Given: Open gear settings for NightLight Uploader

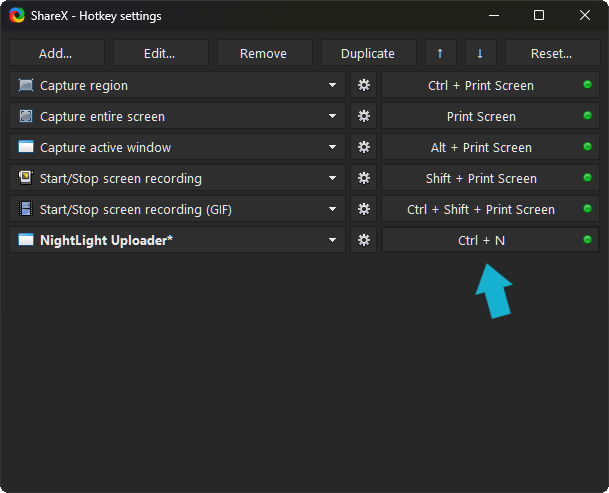Looking at the screenshot, I should coord(364,240).
